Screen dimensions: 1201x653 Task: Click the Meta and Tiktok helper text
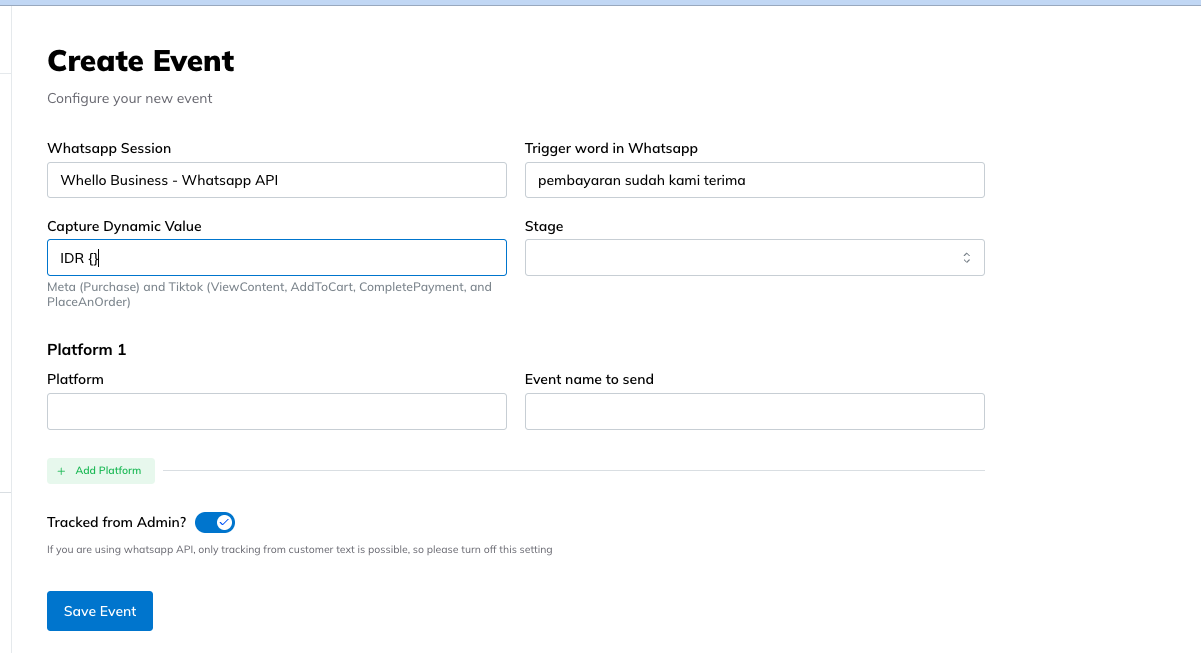point(269,294)
